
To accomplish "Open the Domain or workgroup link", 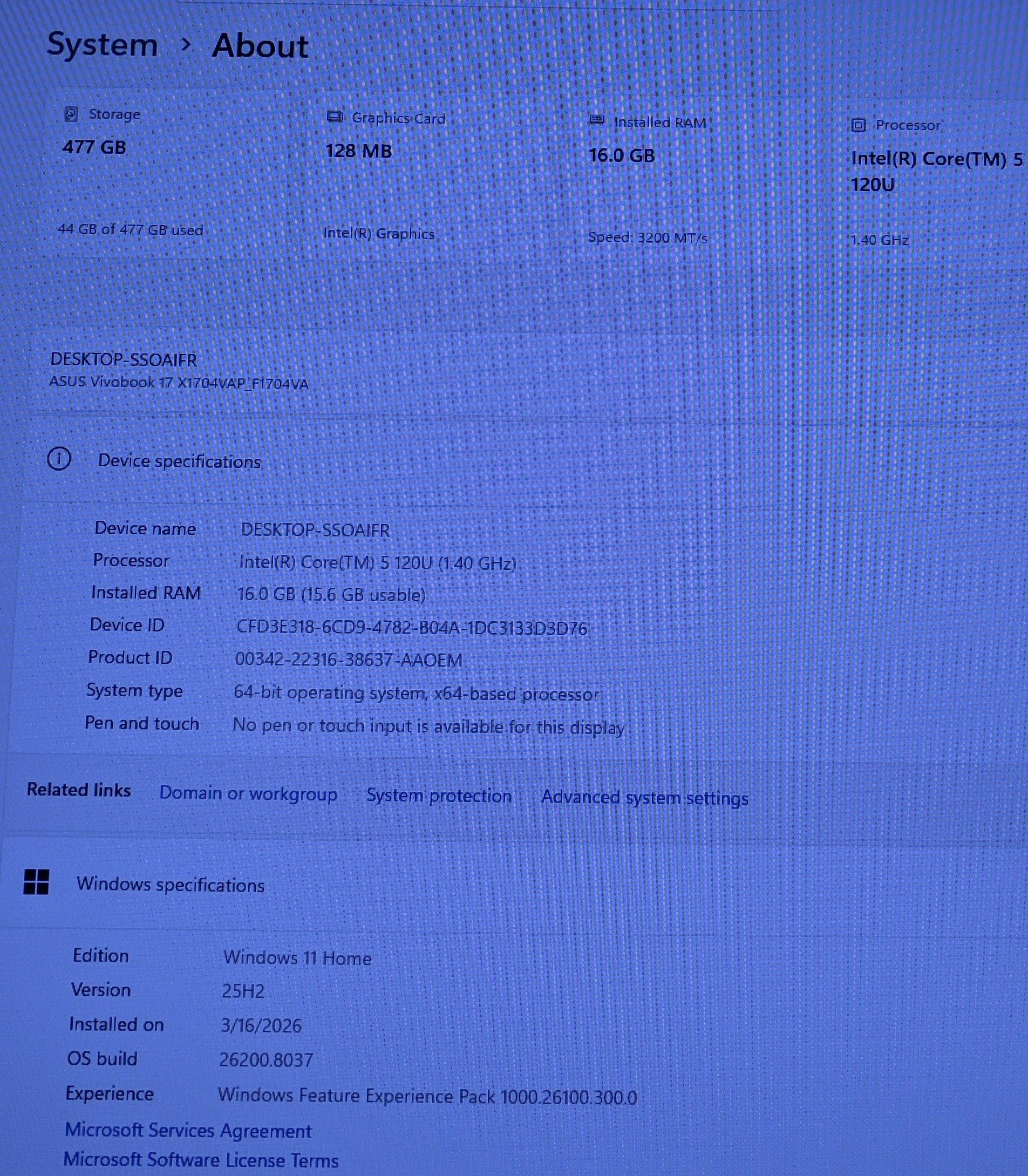I will [248, 793].
